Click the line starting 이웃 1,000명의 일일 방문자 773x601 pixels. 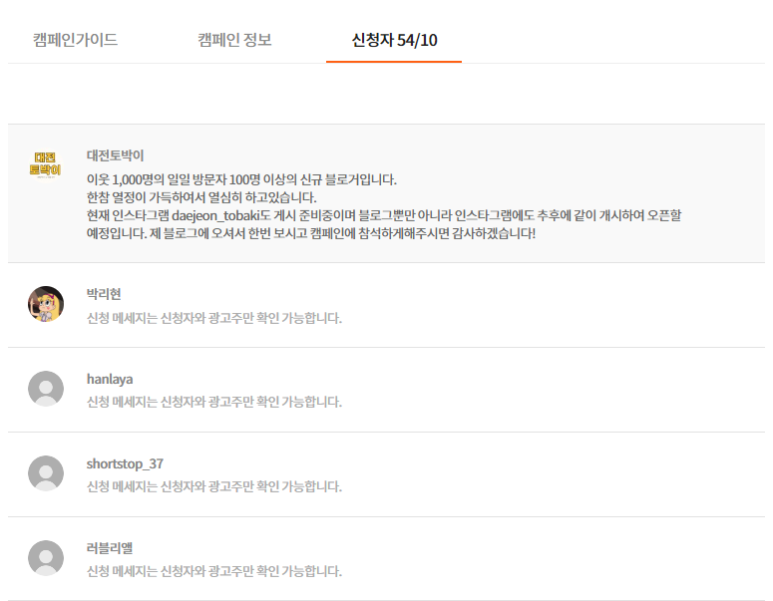(x=242, y=179)
